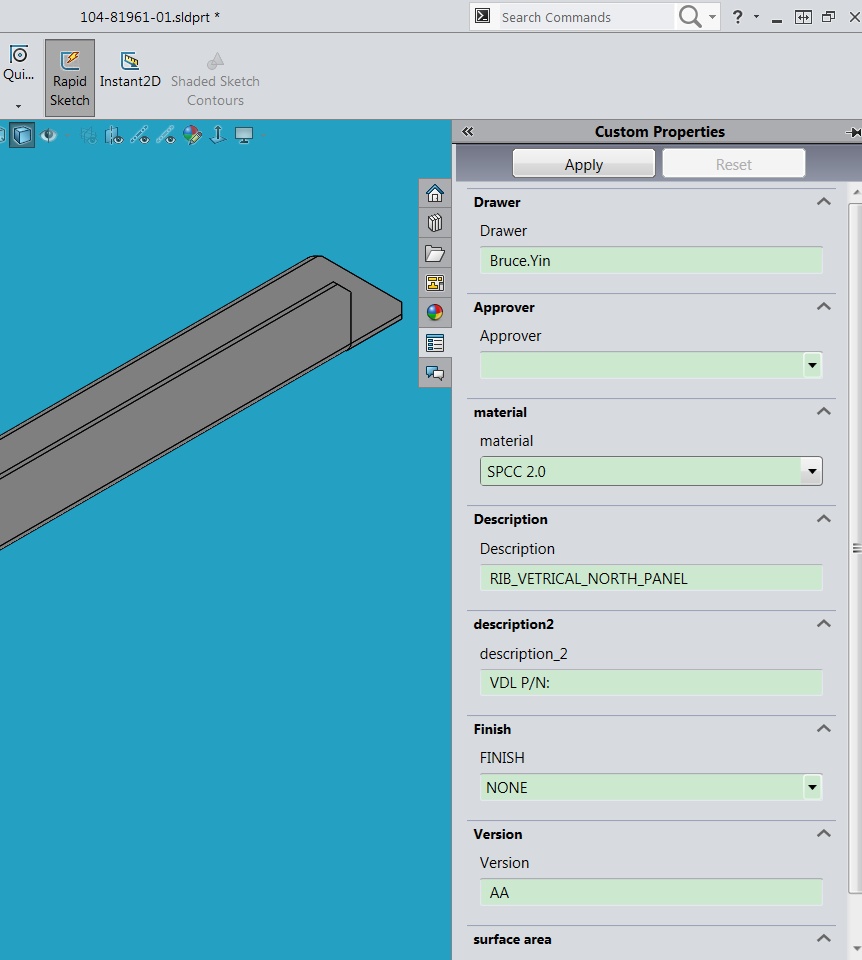Click the search magnifier icon
Screen dimensions: 862x960
[690, 17]
